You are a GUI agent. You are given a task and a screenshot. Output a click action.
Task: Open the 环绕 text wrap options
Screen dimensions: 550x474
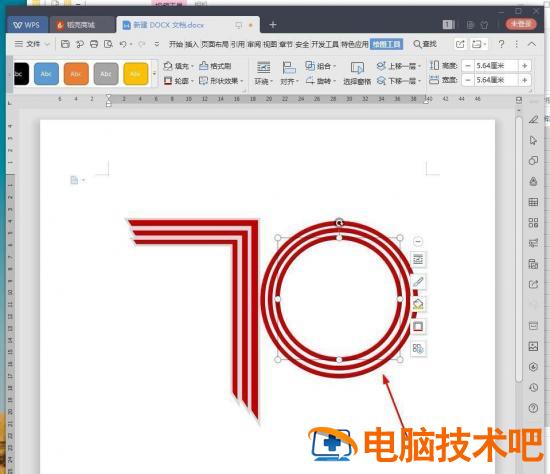point(263,73)
